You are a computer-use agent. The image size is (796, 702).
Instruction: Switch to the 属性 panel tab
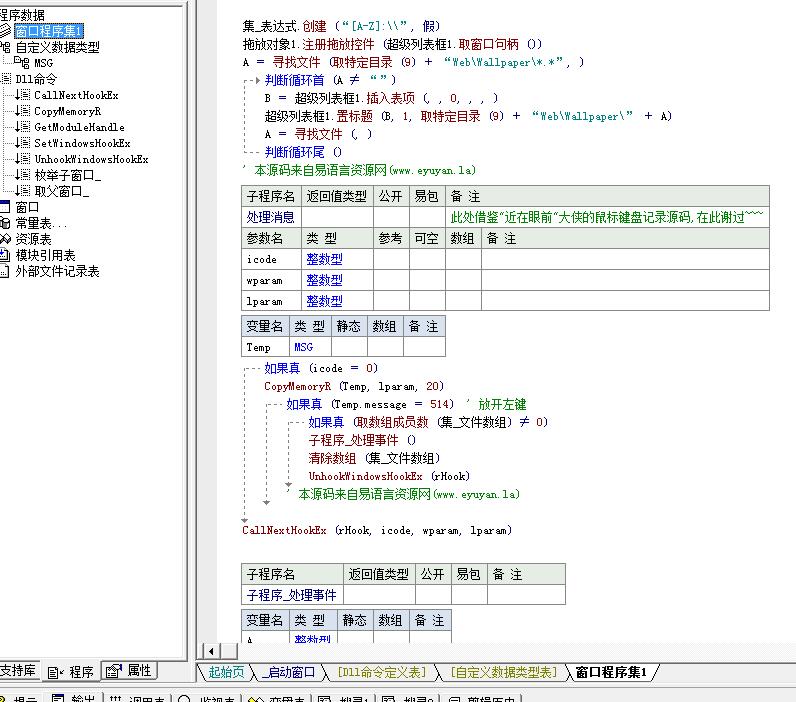tap(129, 671)
